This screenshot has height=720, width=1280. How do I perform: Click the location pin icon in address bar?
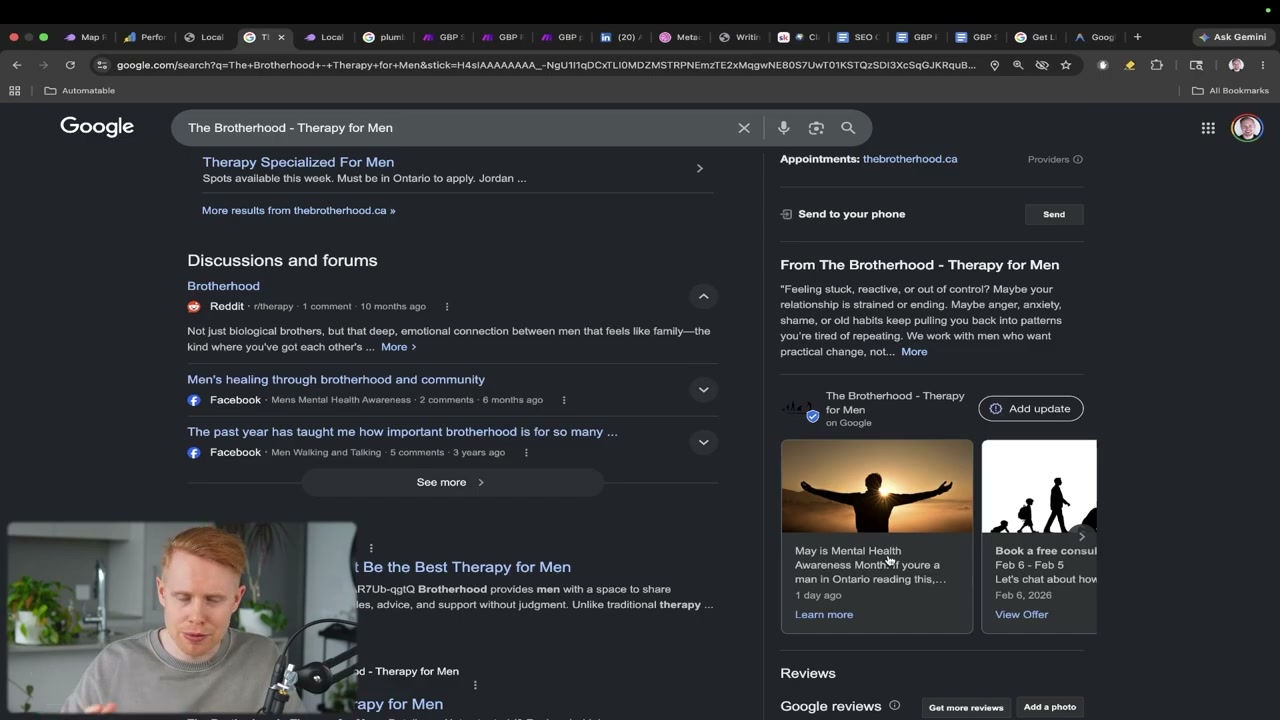point(994,65)
